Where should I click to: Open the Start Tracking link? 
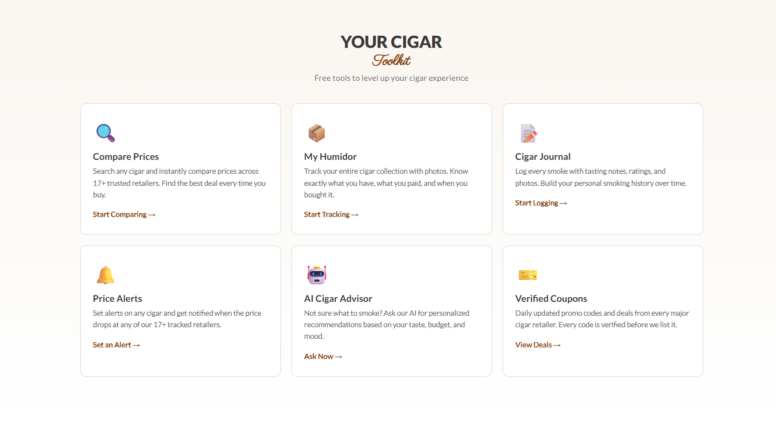tap(331, 214)
